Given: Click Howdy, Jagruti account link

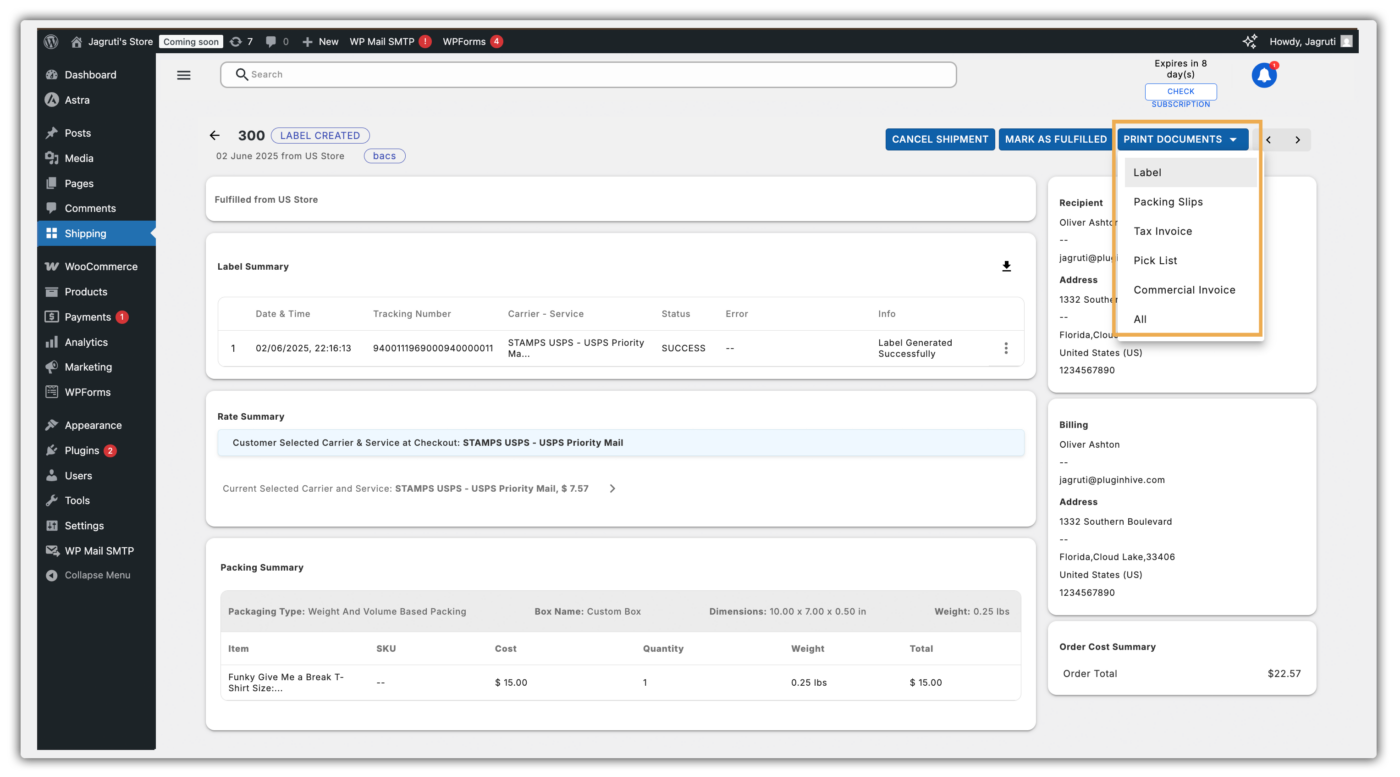Looking at the screenshot, I should tap(1302, 42).
